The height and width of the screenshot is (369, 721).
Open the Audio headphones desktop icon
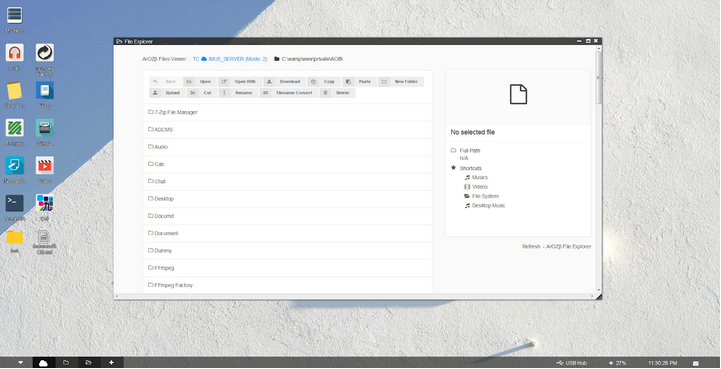point(15,53)
